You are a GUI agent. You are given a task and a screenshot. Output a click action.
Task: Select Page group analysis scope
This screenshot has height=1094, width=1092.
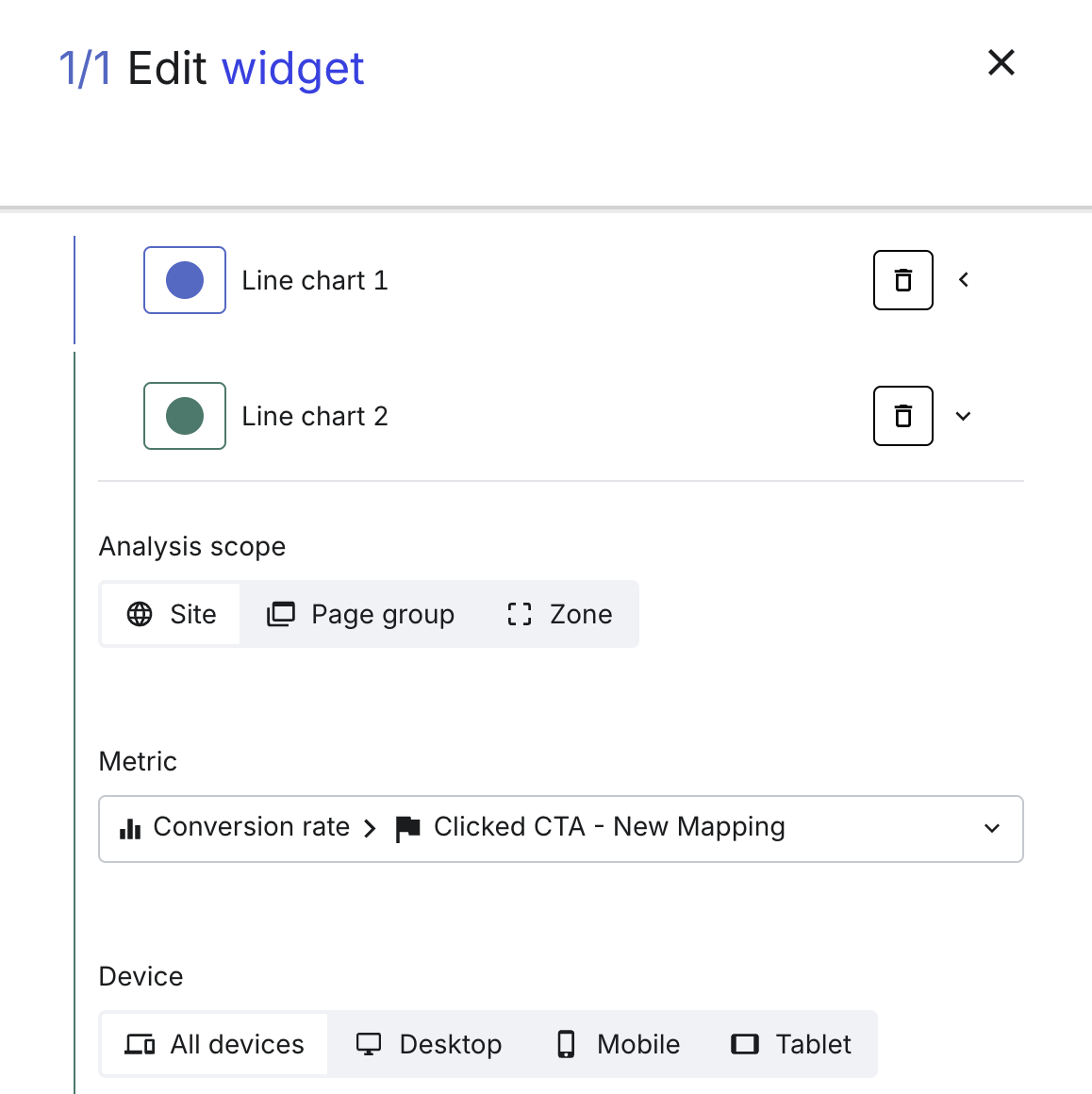point(361,614)
